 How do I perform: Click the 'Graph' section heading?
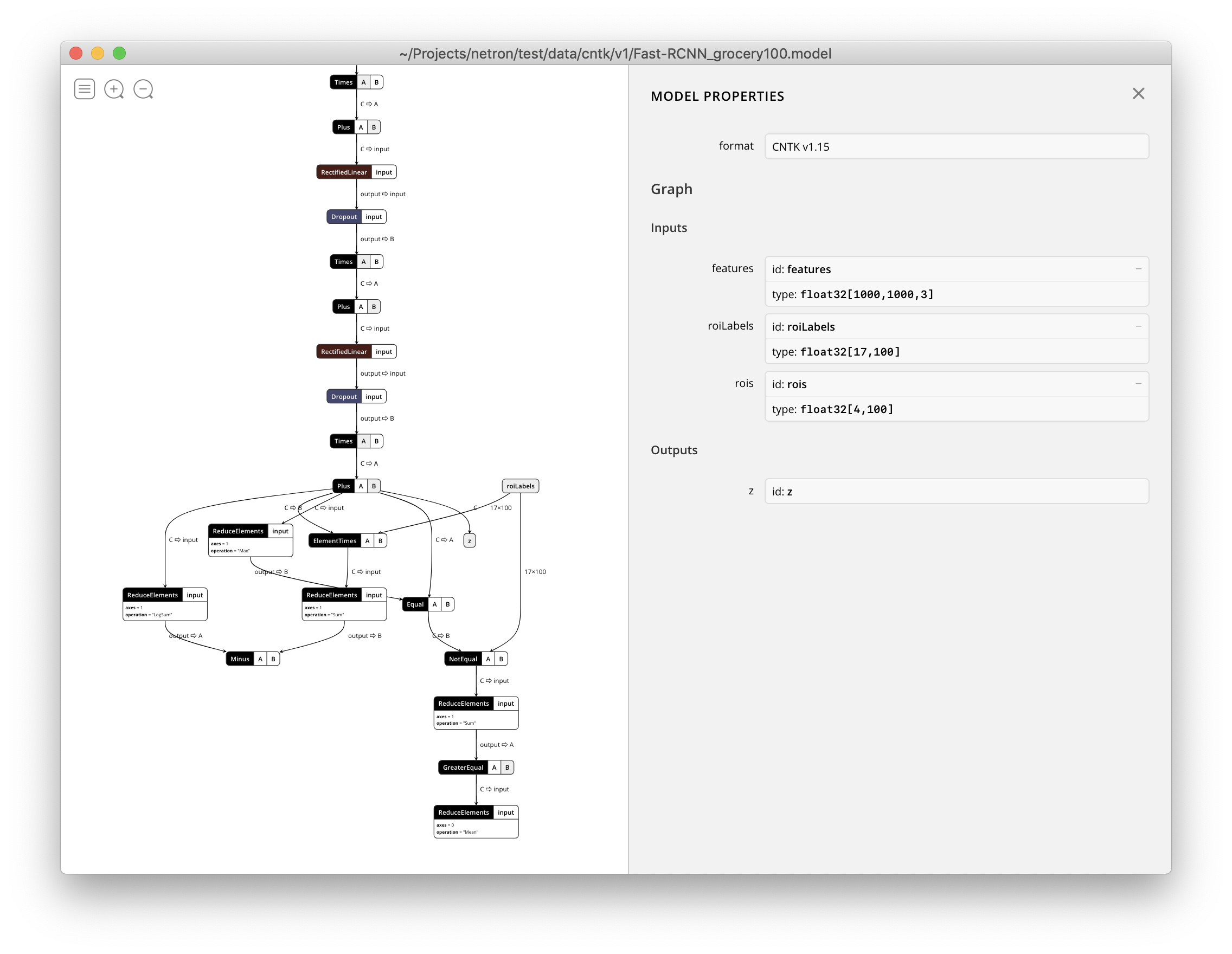pyautogui.click(x=671, y=189)
